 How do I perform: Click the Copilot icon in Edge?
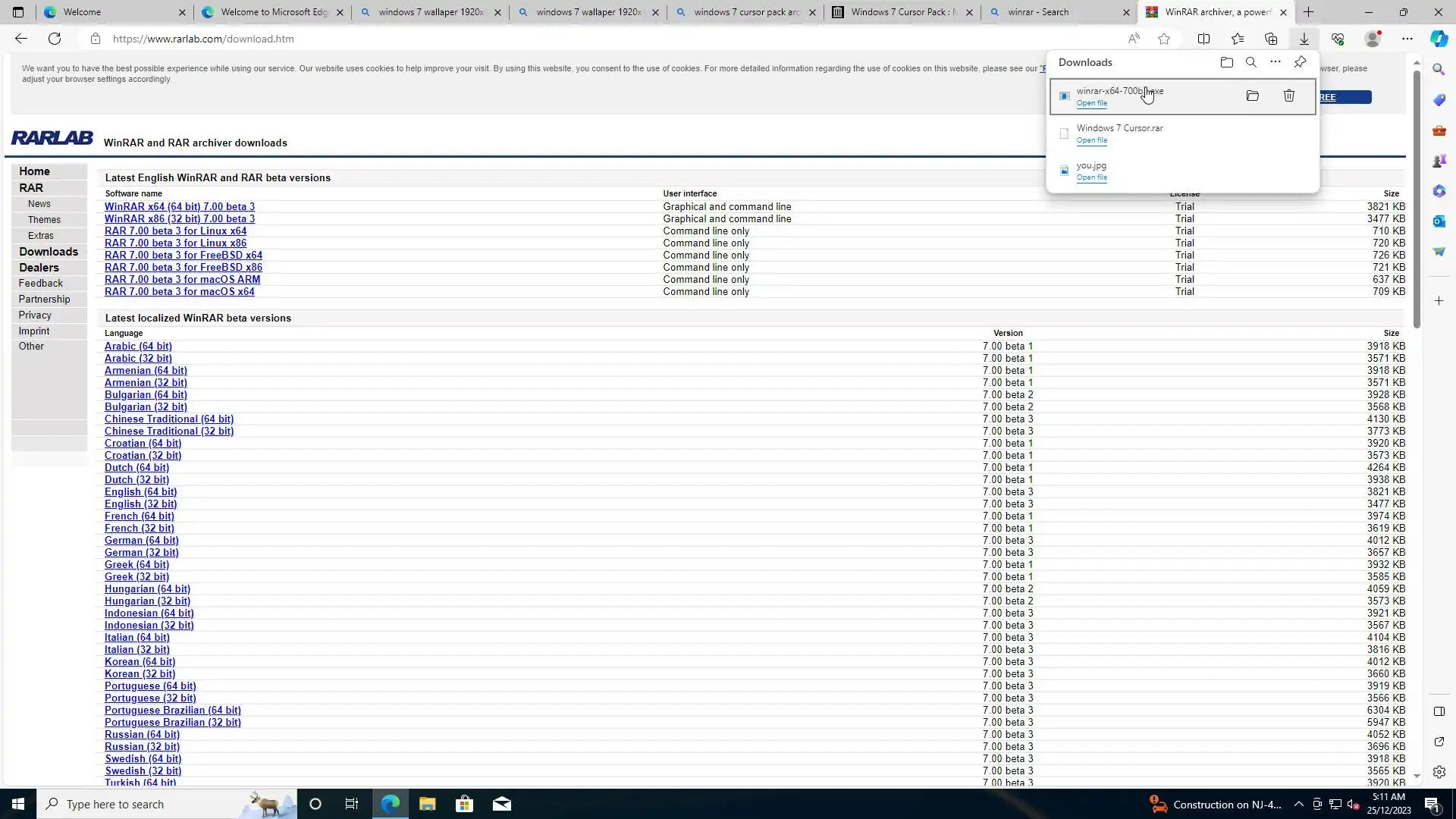pos(1439,39)
